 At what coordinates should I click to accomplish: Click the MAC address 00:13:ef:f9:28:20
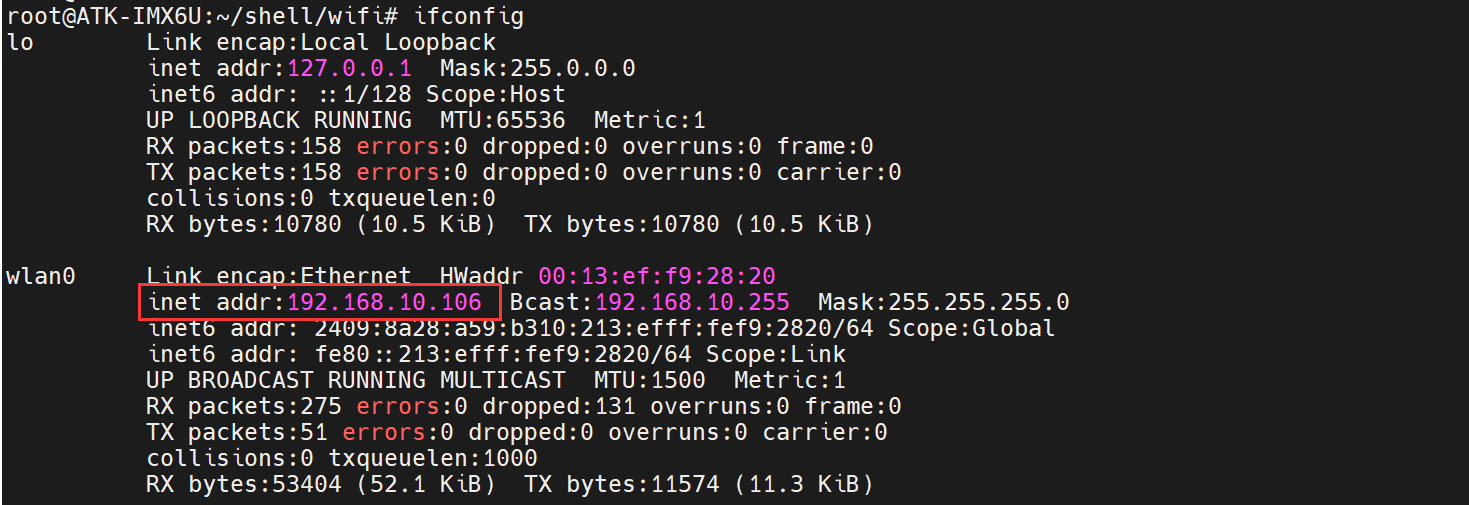click(x=657, y=276)
